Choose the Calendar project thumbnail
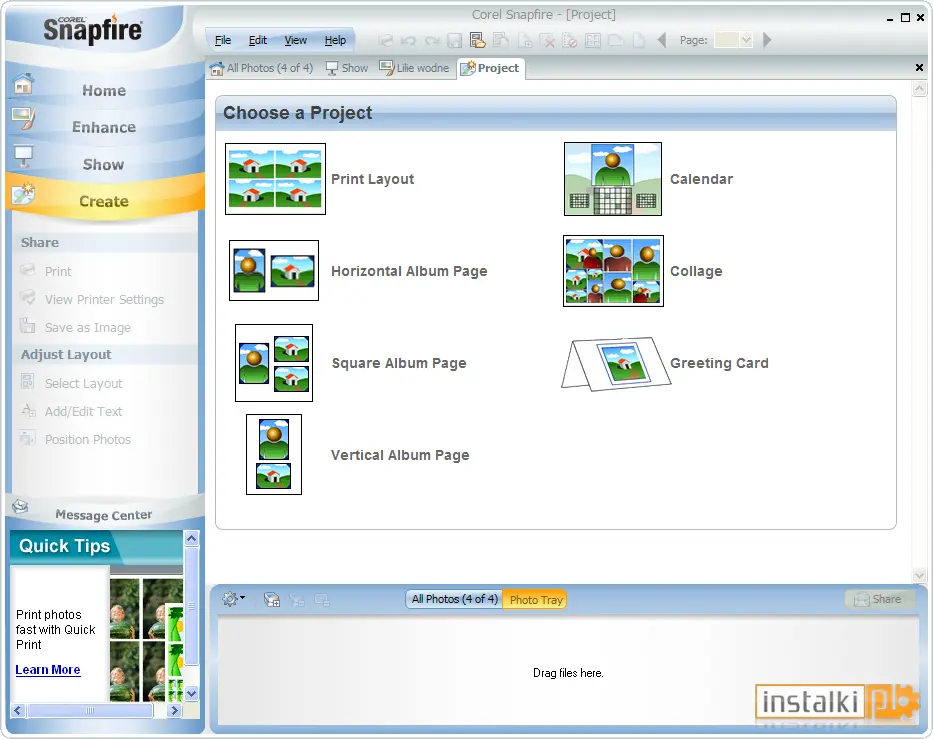Viewport: 933px width, 739px height. 613,179
